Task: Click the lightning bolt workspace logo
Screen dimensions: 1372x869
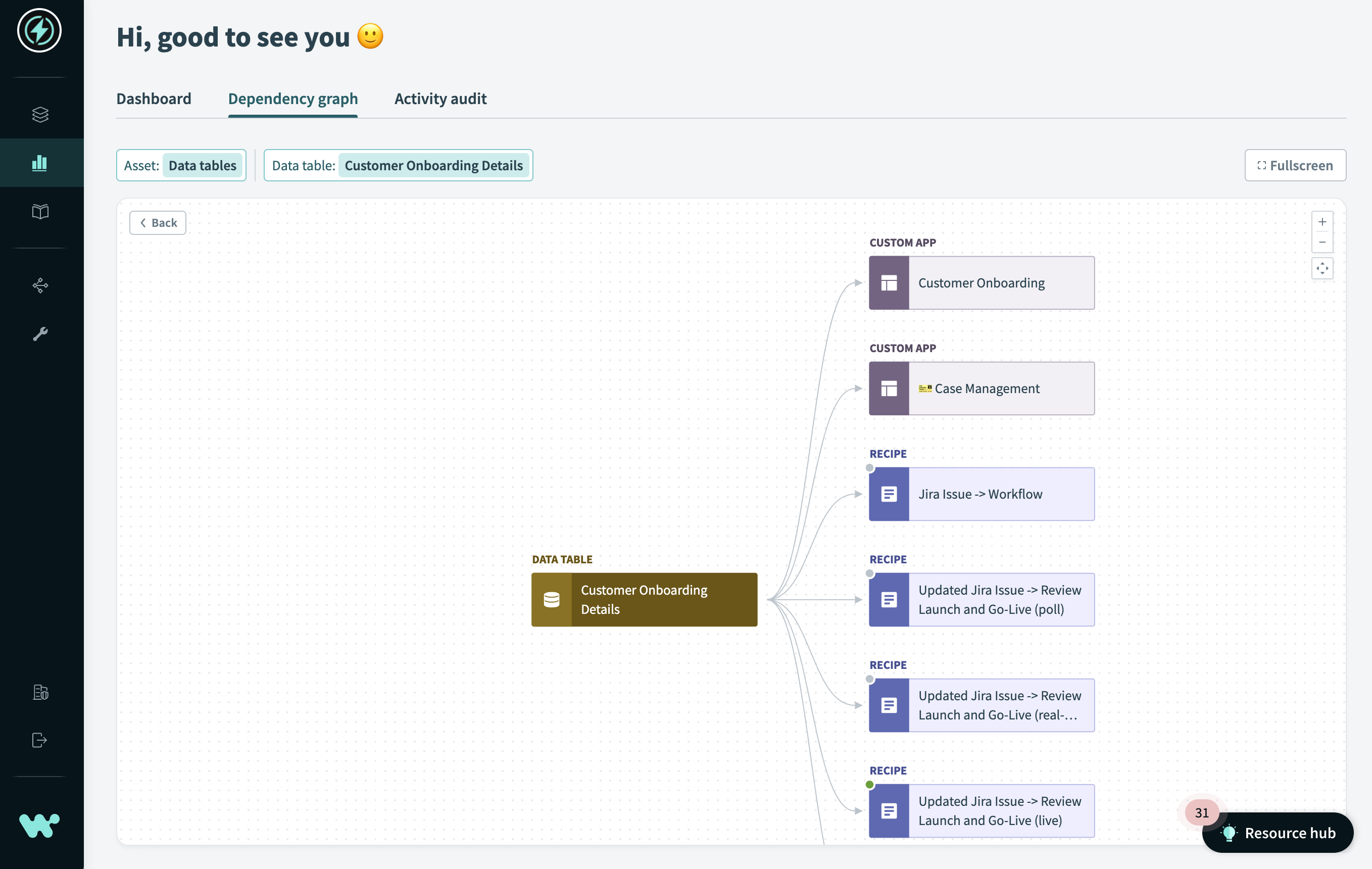Action: click(39, 31)
